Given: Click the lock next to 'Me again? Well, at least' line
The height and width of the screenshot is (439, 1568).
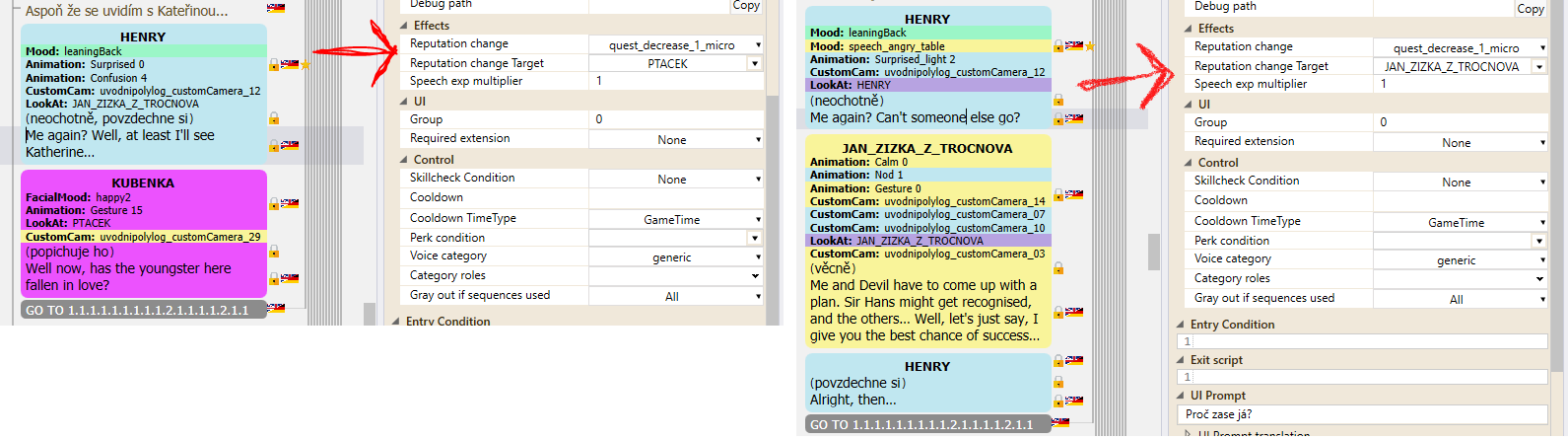Looking at the screenshot, I should pos(274,145).
